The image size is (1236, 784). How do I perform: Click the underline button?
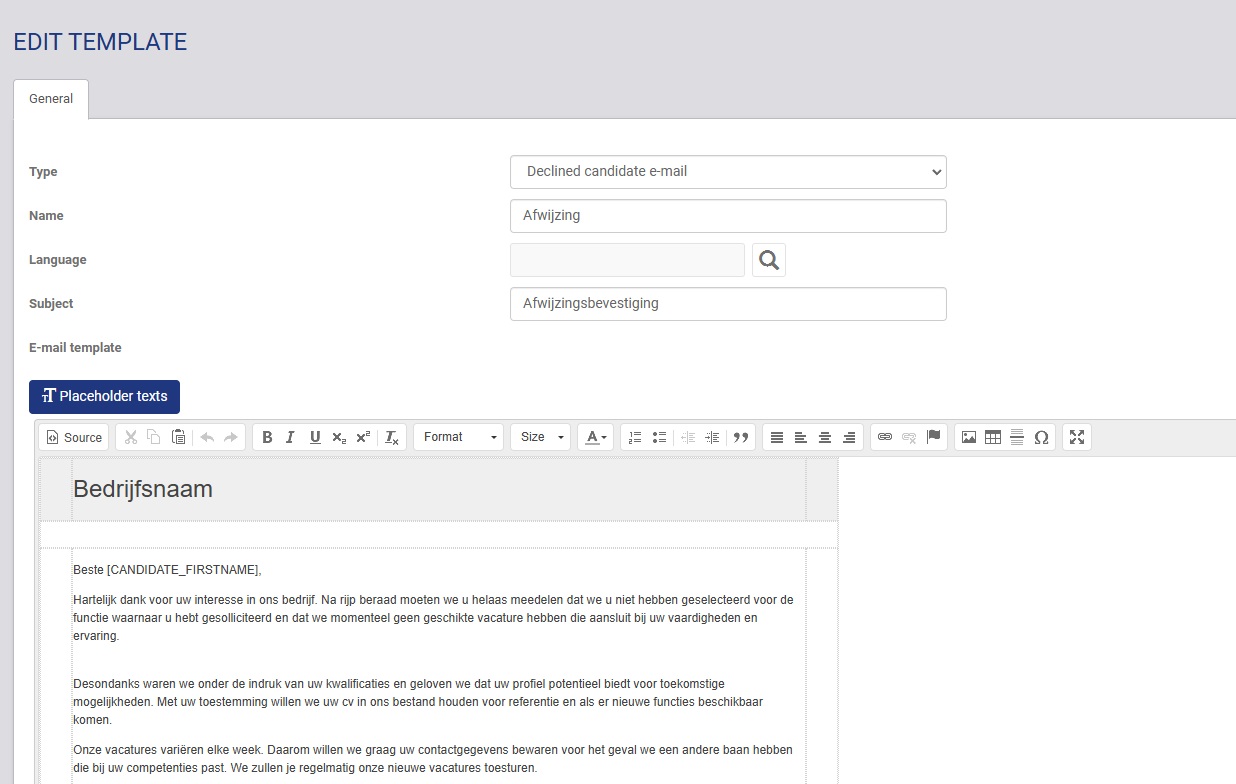(x=315, y=437)
